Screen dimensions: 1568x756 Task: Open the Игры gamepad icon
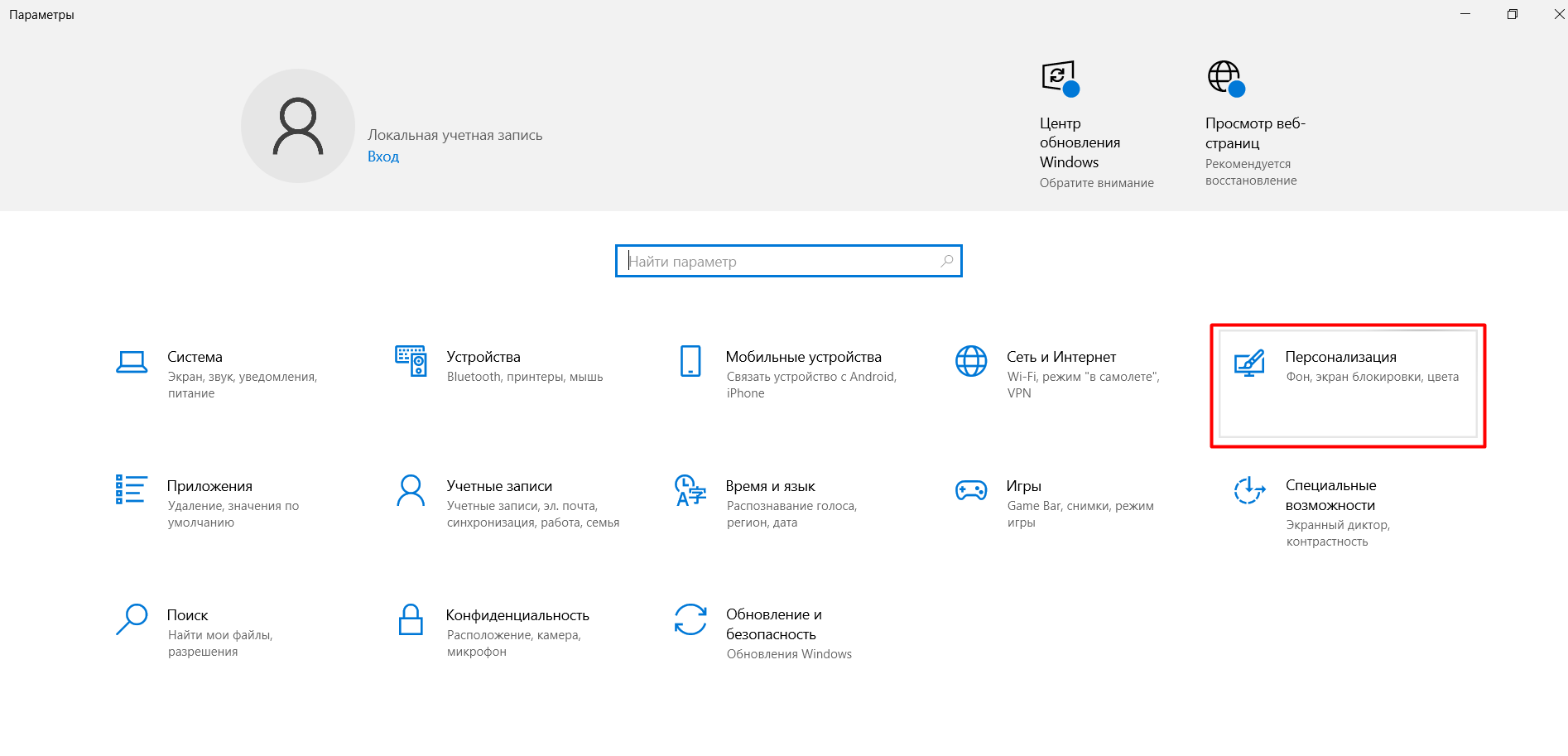coord(971,490)
